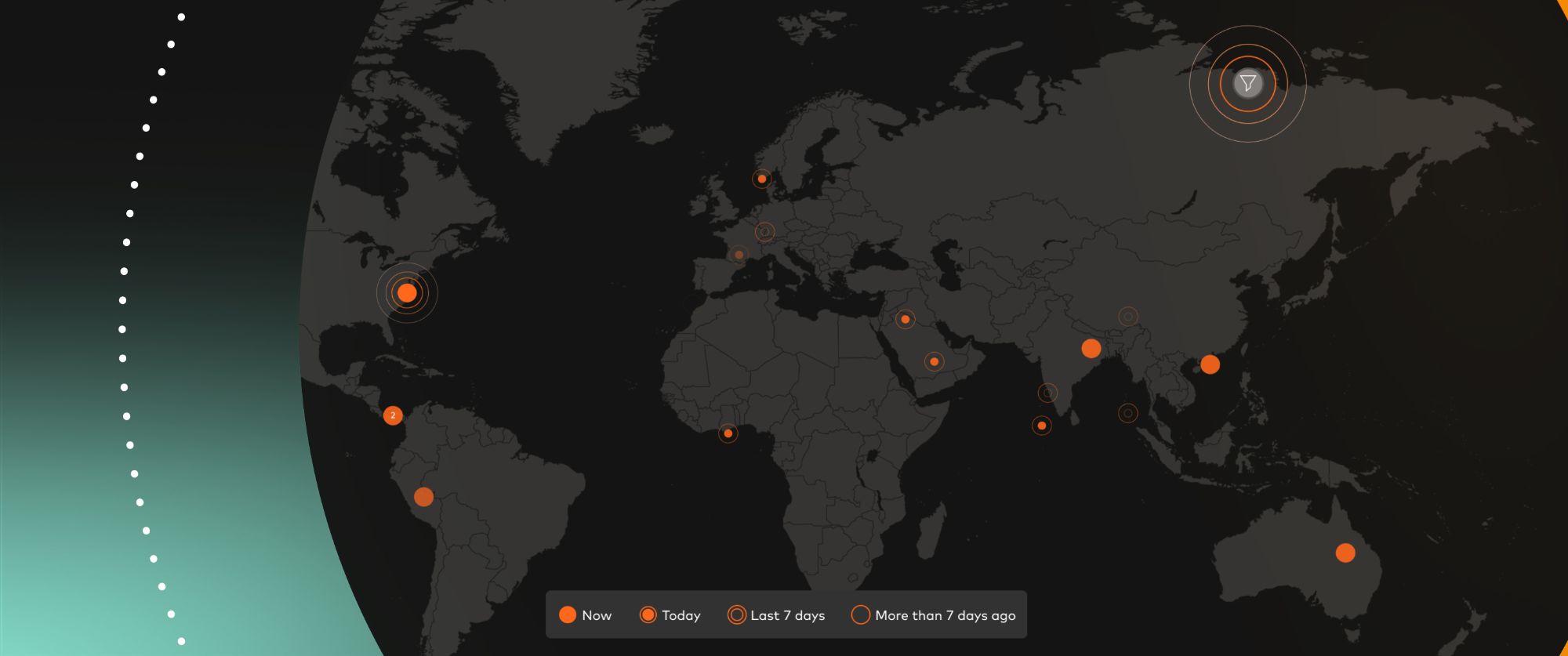Viewport: 1568px width, 656px height.
Task: Open the filter funnel icon
Action: [x=1247, y=84]
